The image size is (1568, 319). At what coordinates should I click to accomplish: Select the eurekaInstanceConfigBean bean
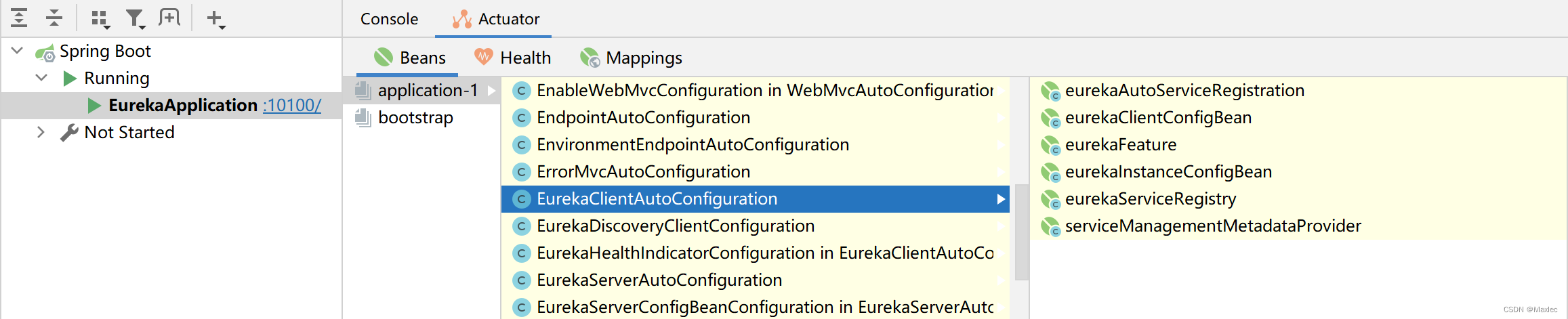coord(1299,172)
